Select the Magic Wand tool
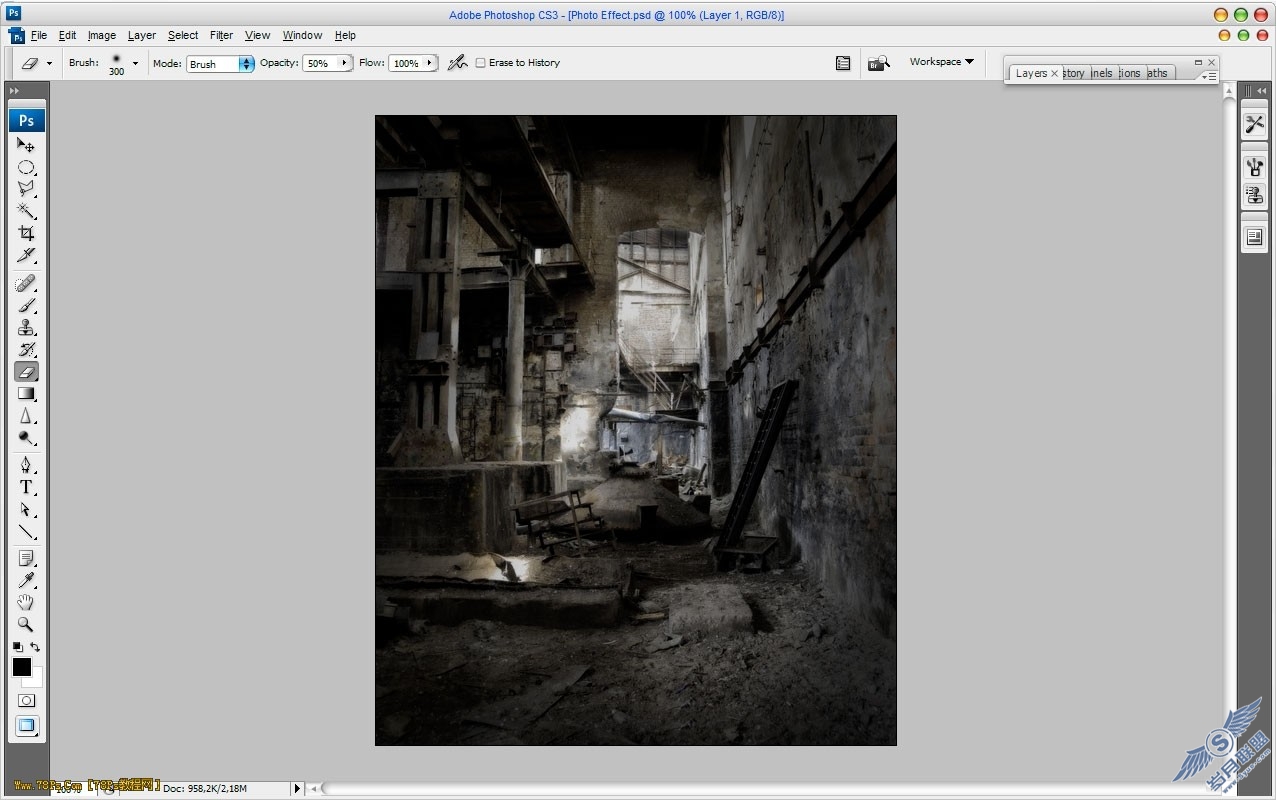 [26, 211]
